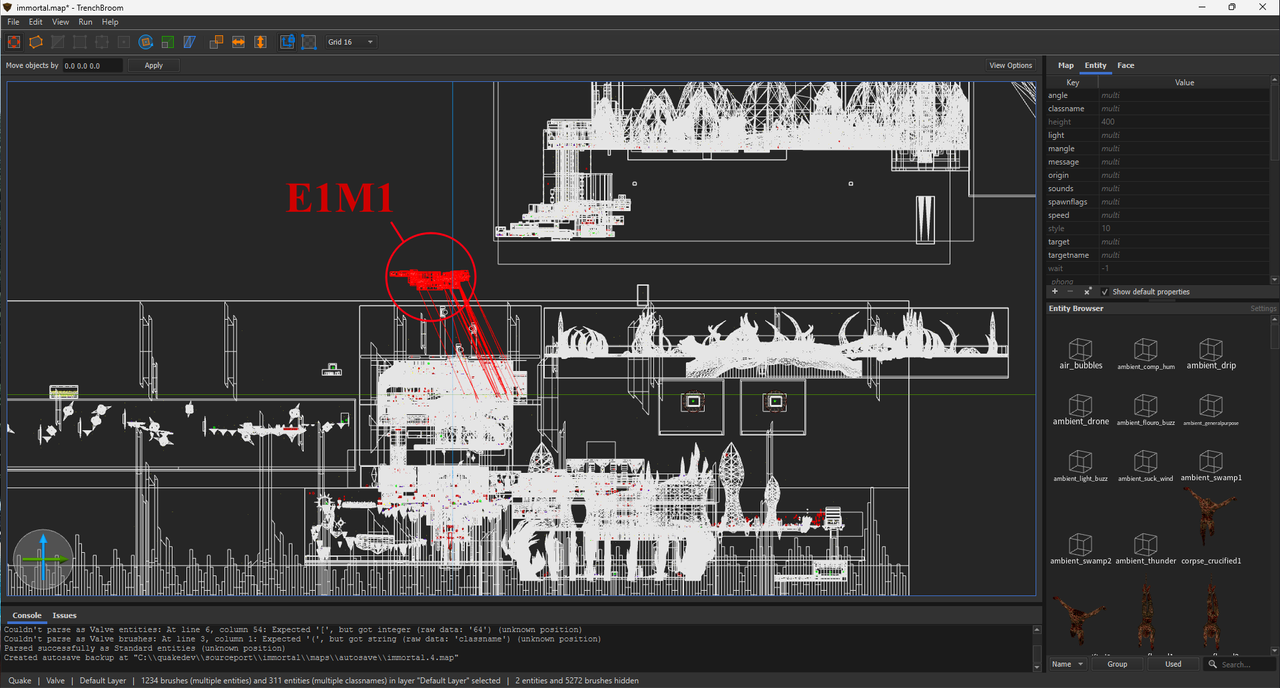
Task: Toggle the Group button in Entity Browser
Action: [x=1117, y=664]
